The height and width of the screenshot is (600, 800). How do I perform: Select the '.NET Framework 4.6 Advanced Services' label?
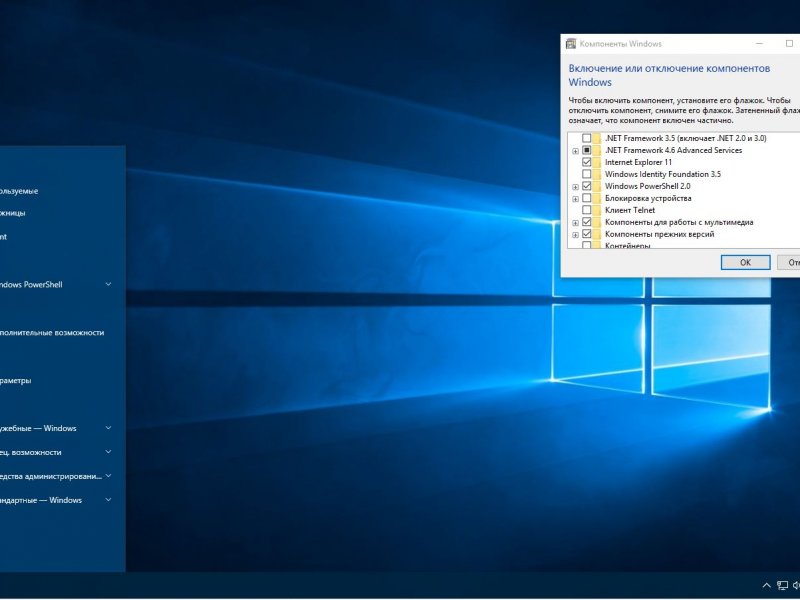(673, 151)
